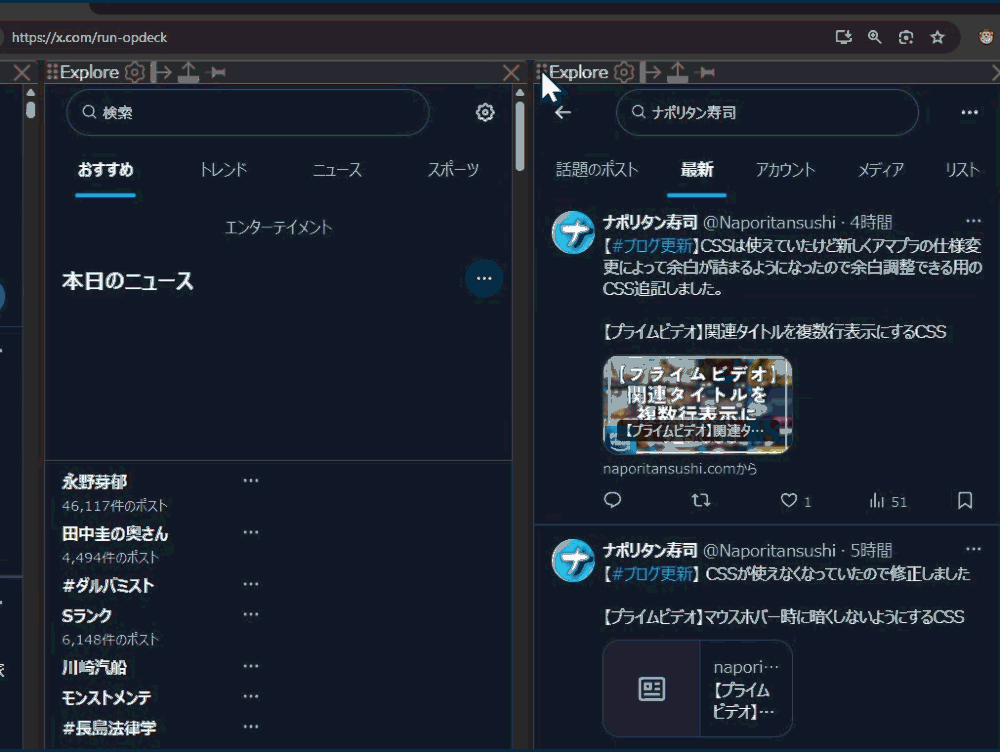
Task: Open more menu on the 5時間 post
Action: [x=973, y=549]
